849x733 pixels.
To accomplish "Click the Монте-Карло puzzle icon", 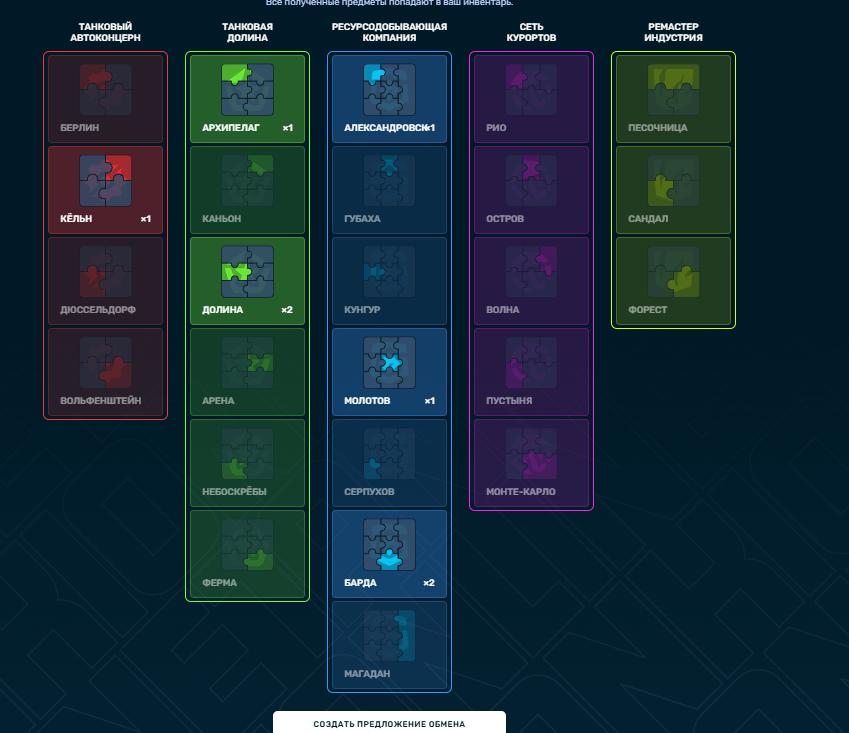I will (531, 453).
